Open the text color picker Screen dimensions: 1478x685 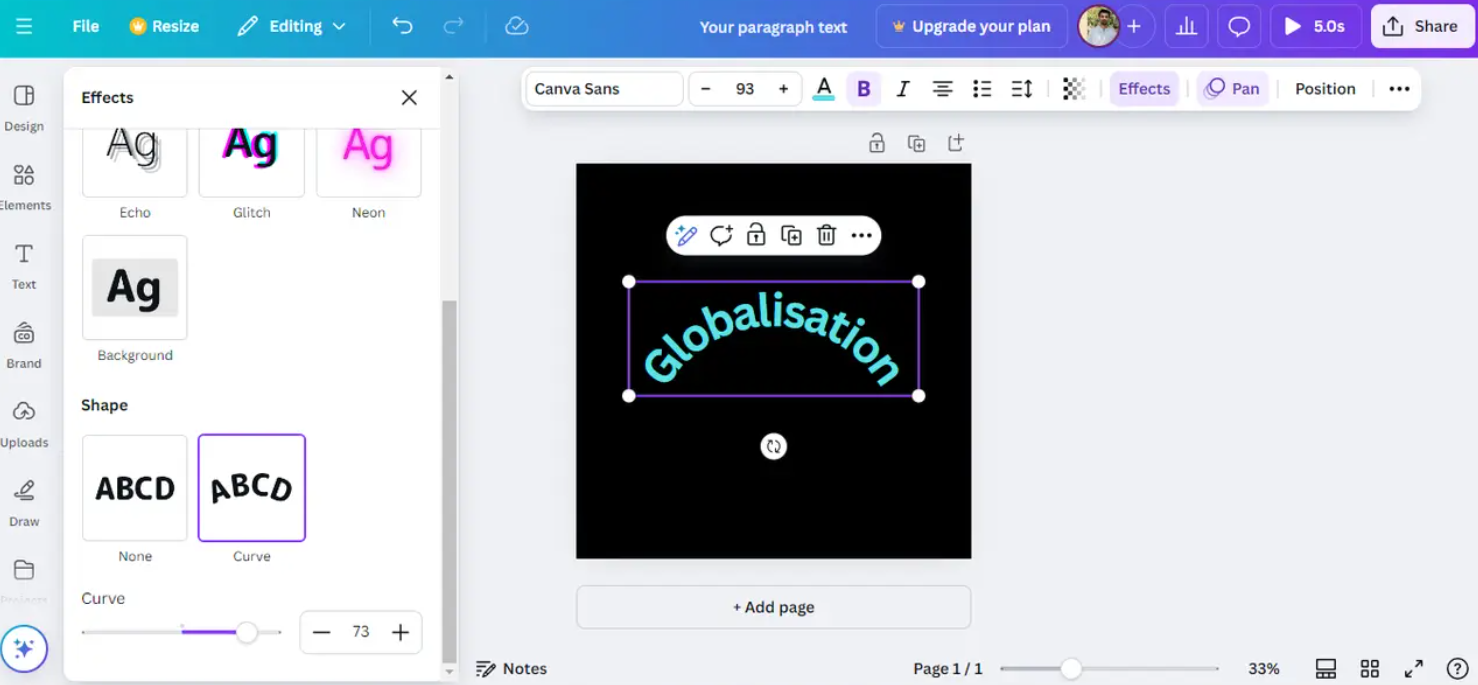824,89
